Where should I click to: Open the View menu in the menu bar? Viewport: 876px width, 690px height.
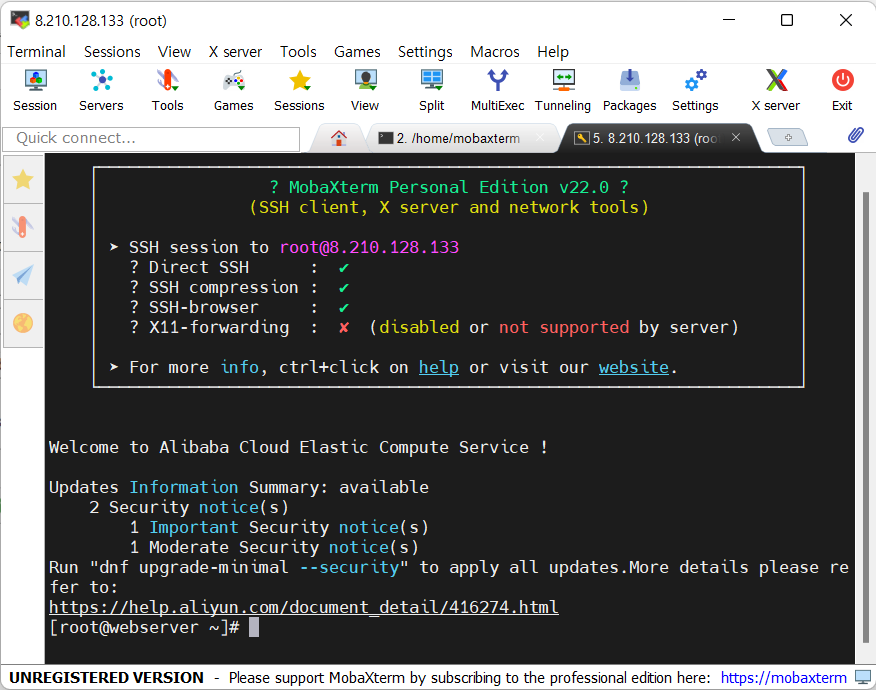coord(174,52)
